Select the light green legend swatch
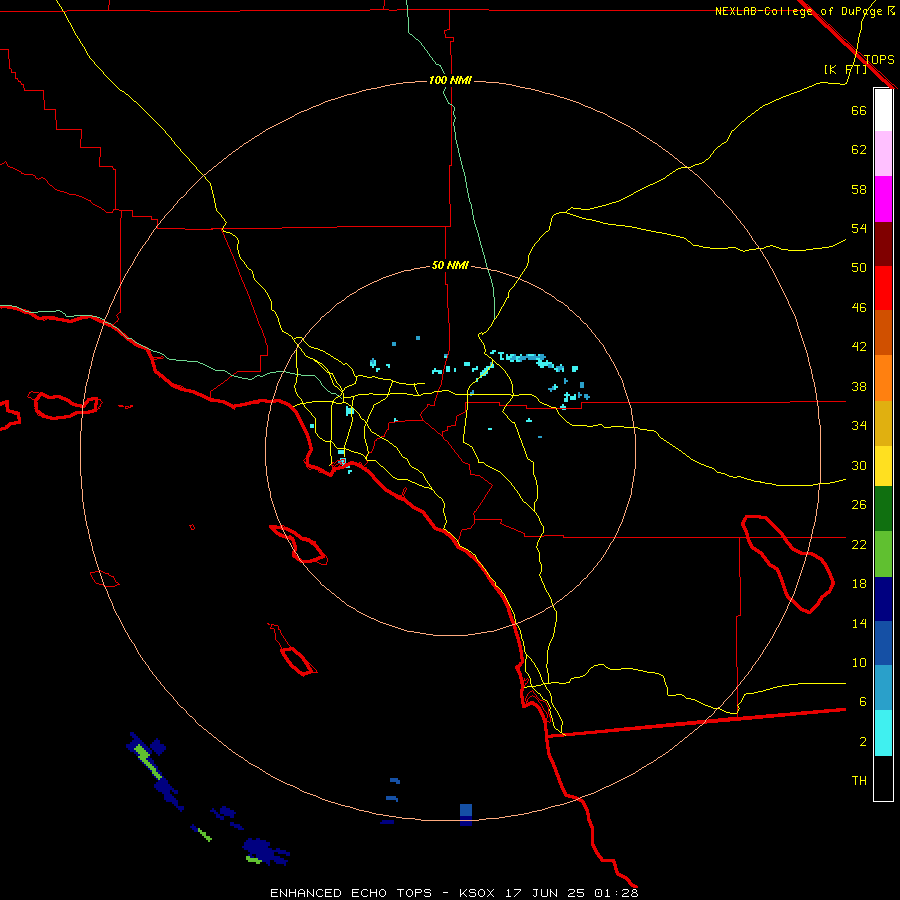The width and height of the screenshot is (900, 900). [883, 554]
